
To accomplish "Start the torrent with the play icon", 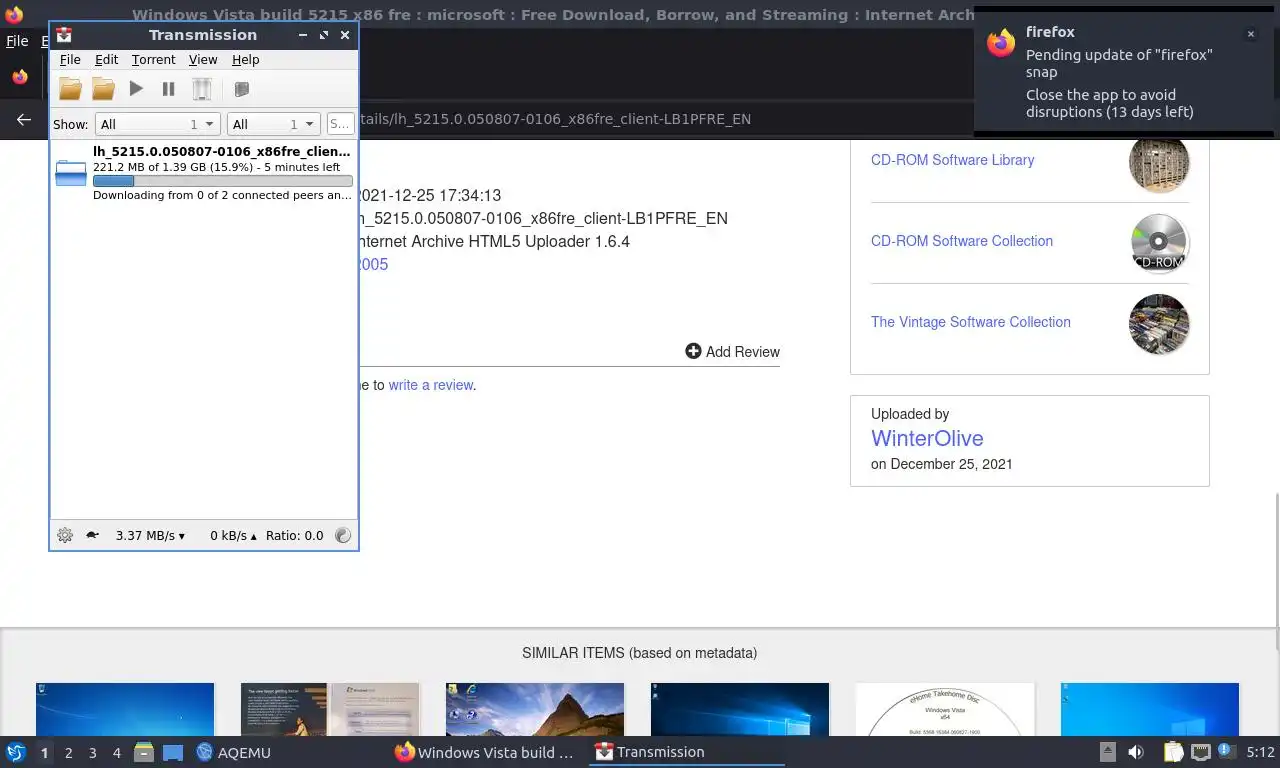I will [136, 89].
